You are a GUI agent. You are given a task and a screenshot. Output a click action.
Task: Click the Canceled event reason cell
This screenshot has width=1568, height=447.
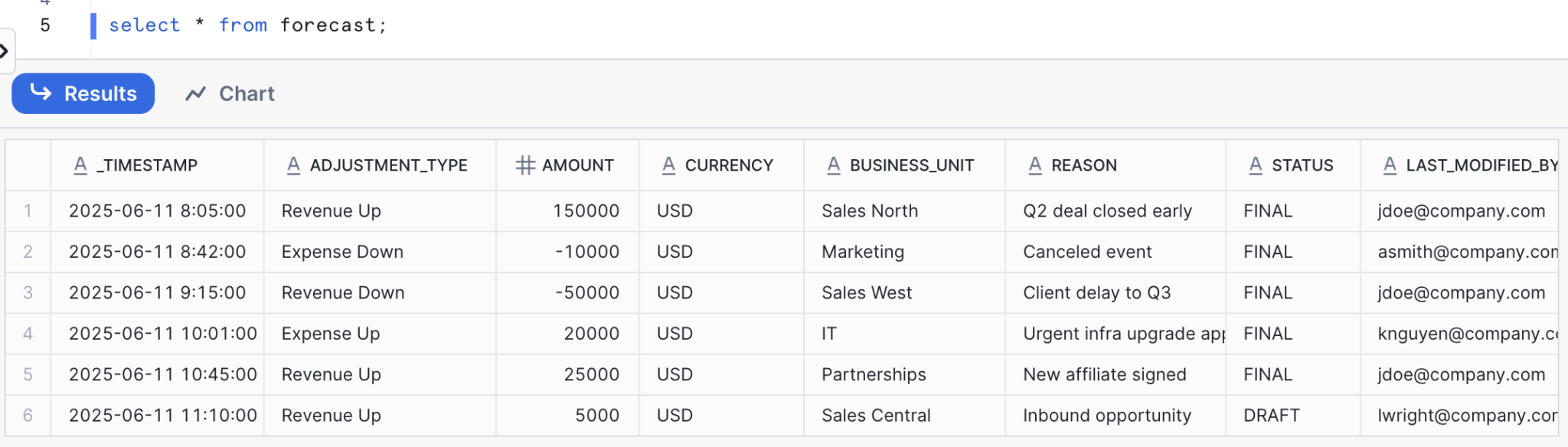click(x=1087, y=252)
